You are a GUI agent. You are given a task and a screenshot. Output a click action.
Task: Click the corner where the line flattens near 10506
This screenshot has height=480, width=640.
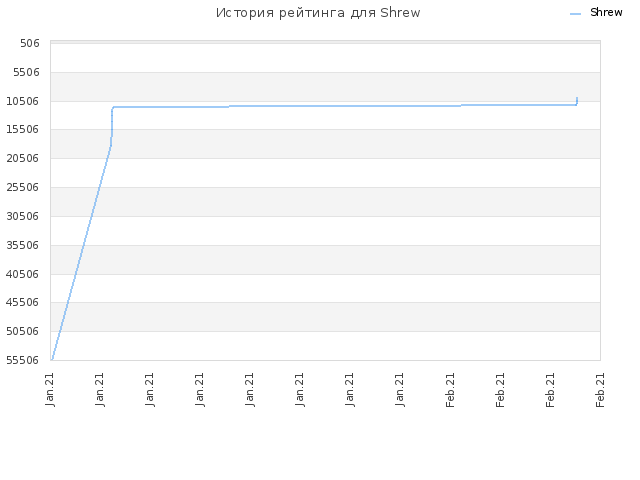pos(113,107)
